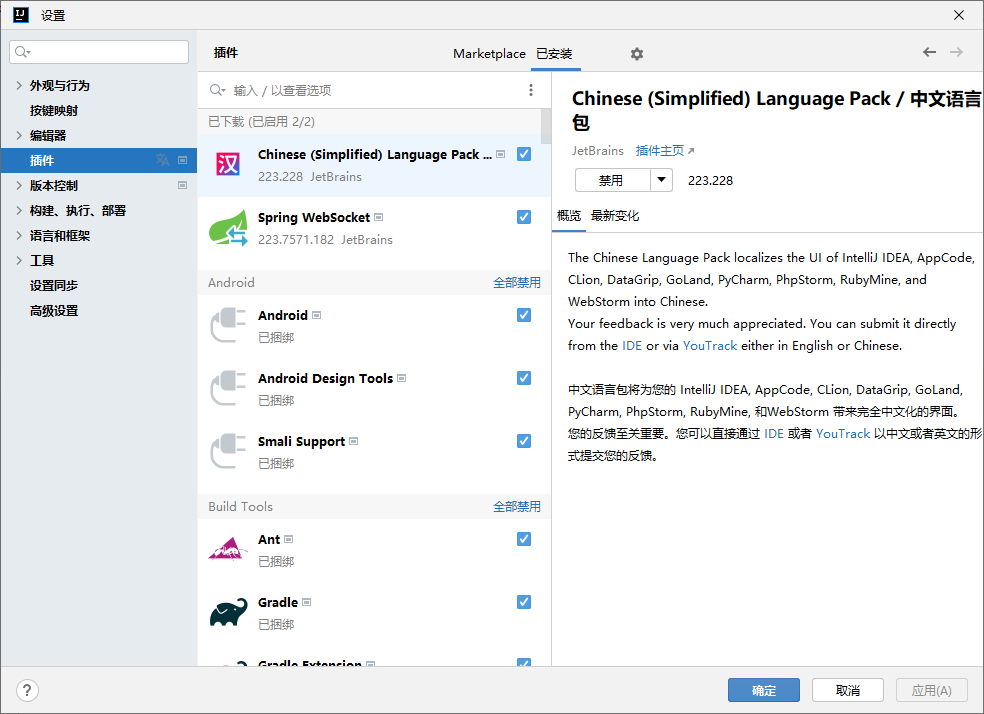Expand the 编辑器 settings node
The height and width of the screenshot is (714, 984).
19,135
